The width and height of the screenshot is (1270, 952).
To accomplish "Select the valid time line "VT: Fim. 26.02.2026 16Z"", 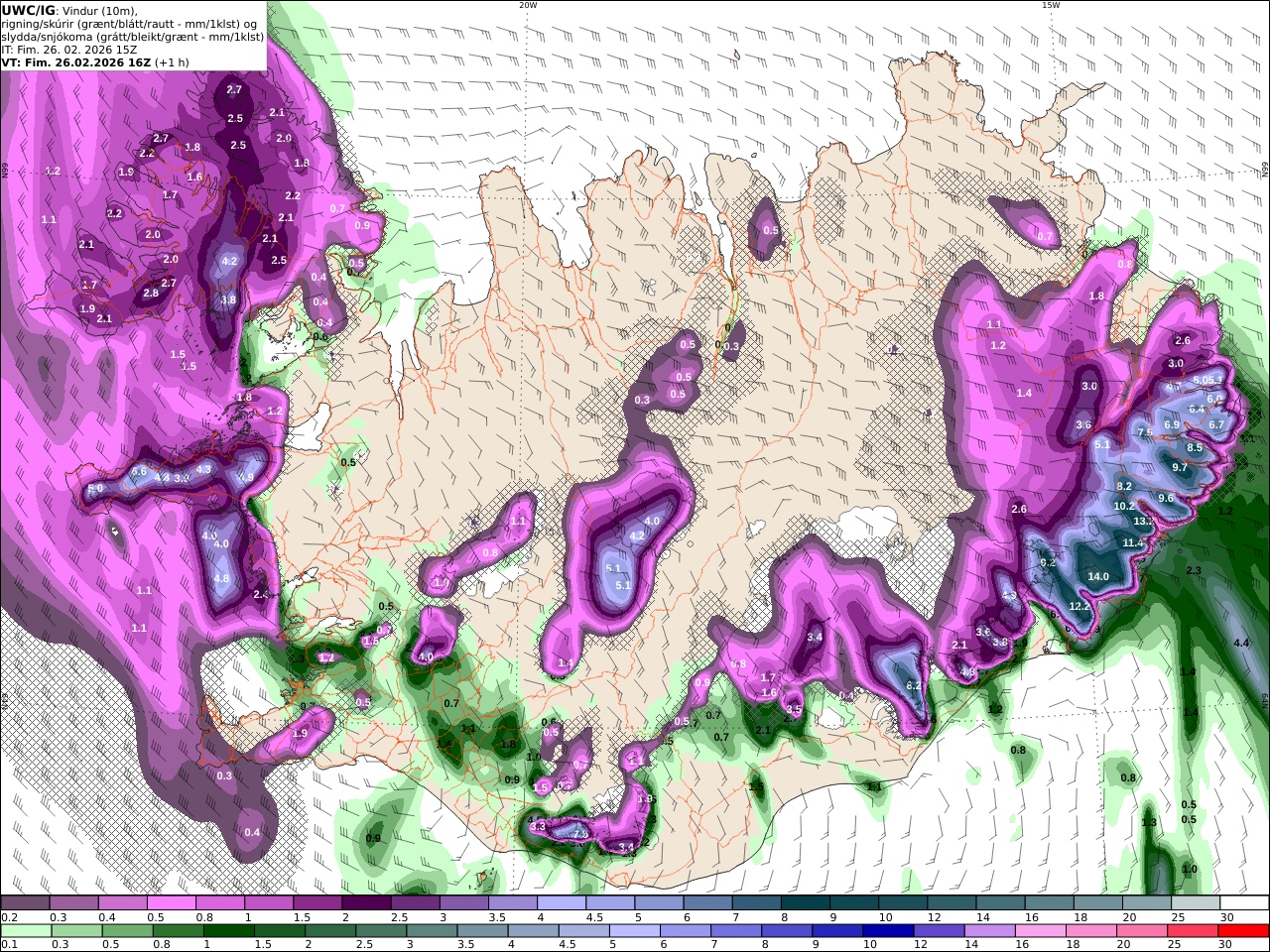I will click(76, 61).
